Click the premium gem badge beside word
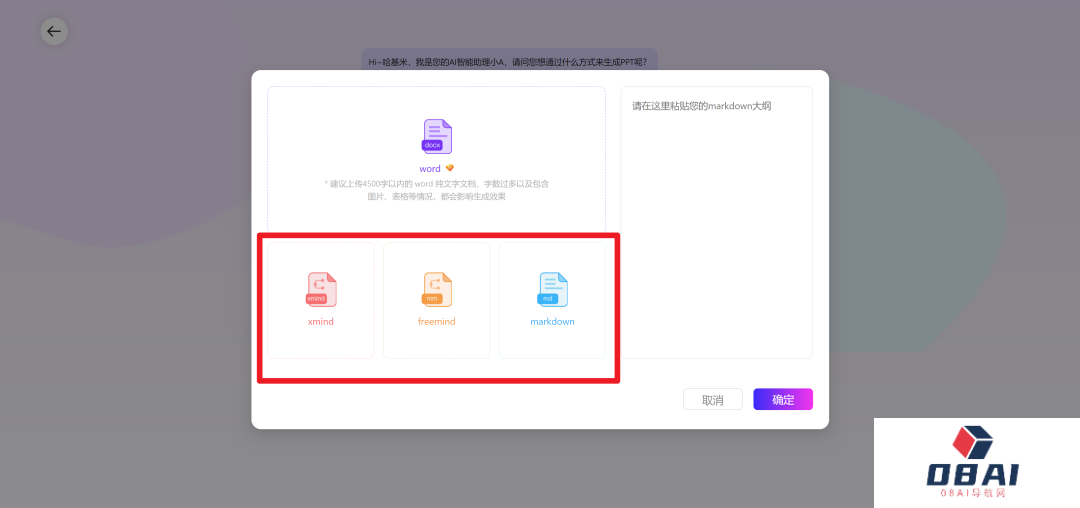The image size is (1080, 508). pos(450,168)
